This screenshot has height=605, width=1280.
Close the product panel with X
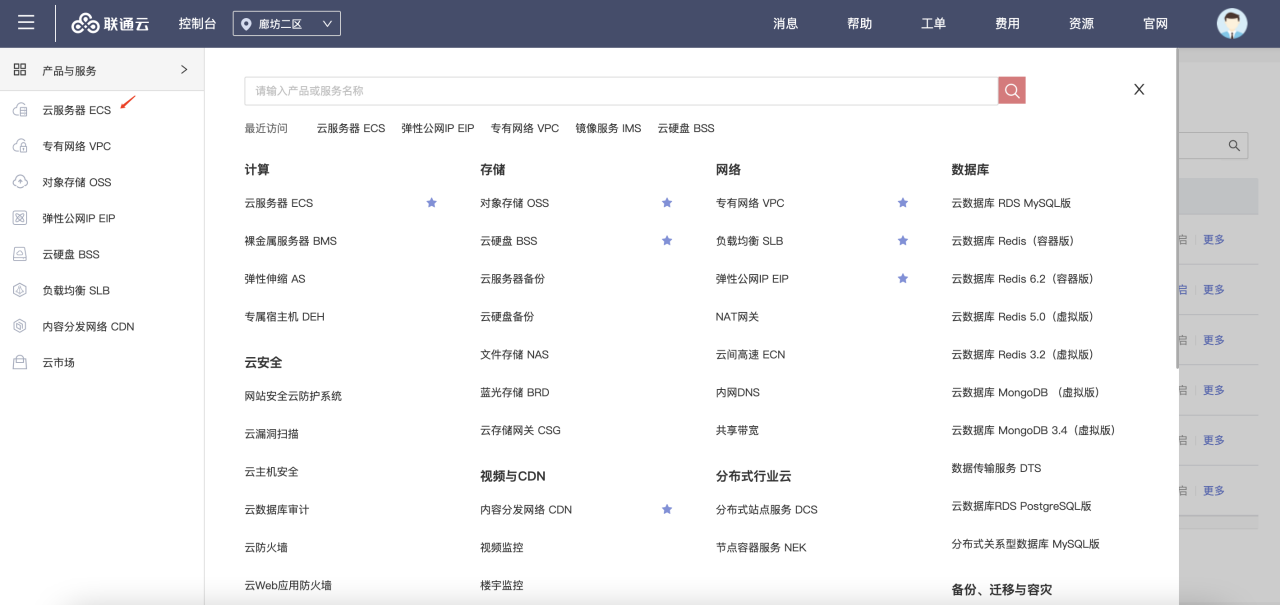[x=1138, y=90]
